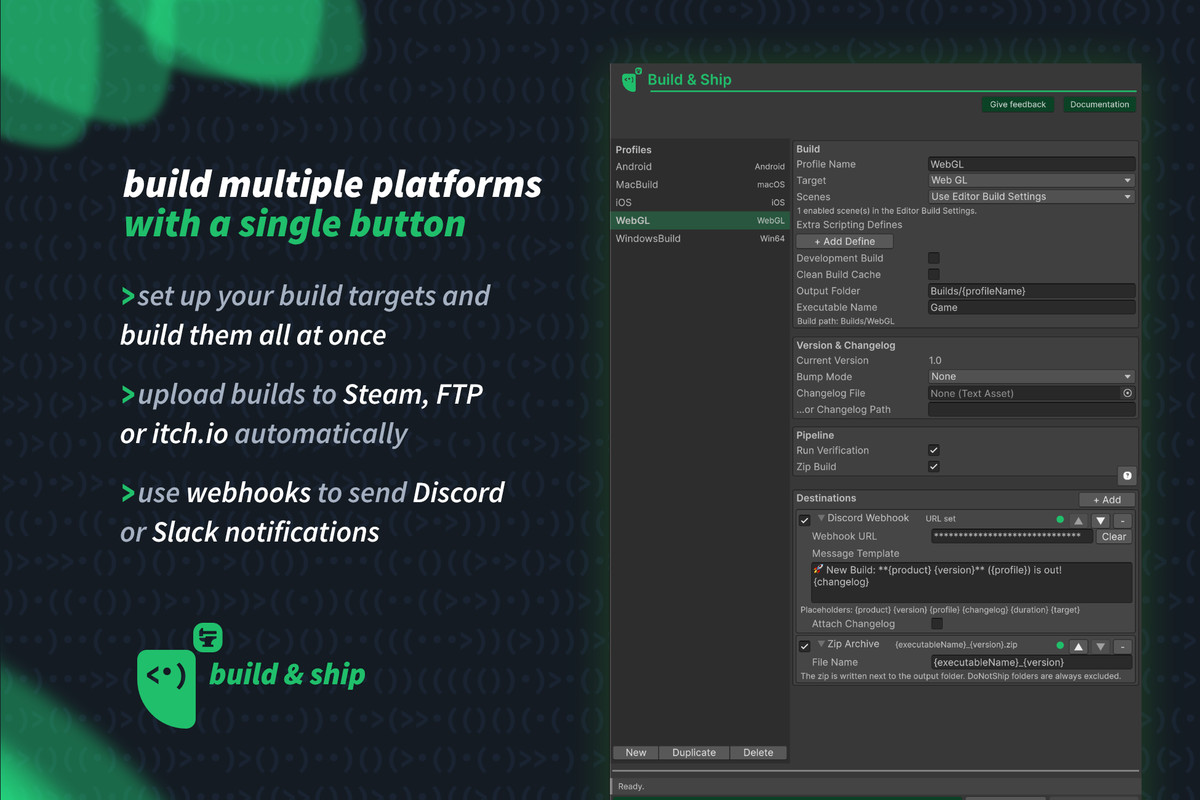Select the MacBuild profile
1200x800 pixels.
point(700,185)
